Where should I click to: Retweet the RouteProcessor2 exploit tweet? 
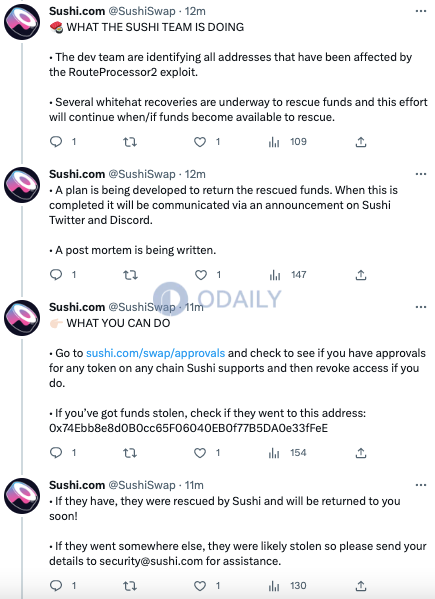point(130,142)
